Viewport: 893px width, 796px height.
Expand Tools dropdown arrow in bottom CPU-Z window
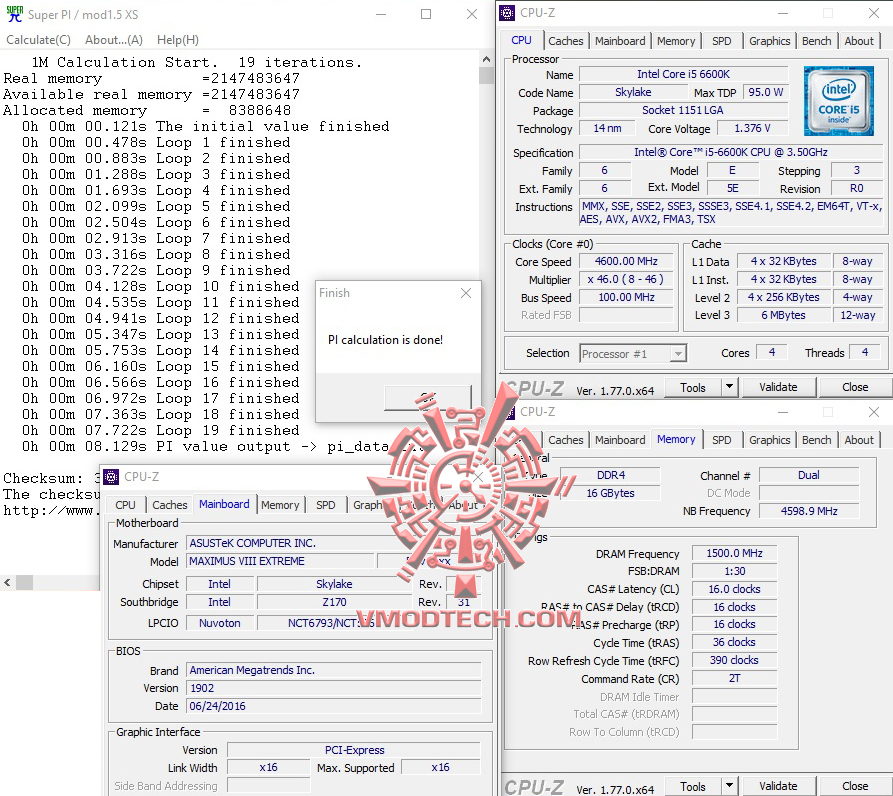point(730,787)
